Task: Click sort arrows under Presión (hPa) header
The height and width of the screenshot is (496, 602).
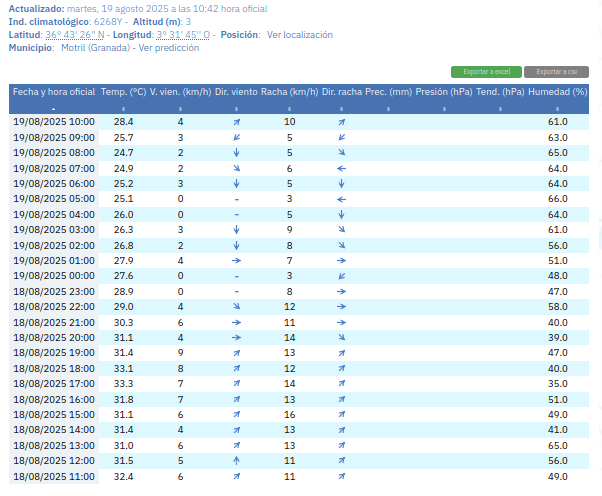Action: (x=443, y=107)
